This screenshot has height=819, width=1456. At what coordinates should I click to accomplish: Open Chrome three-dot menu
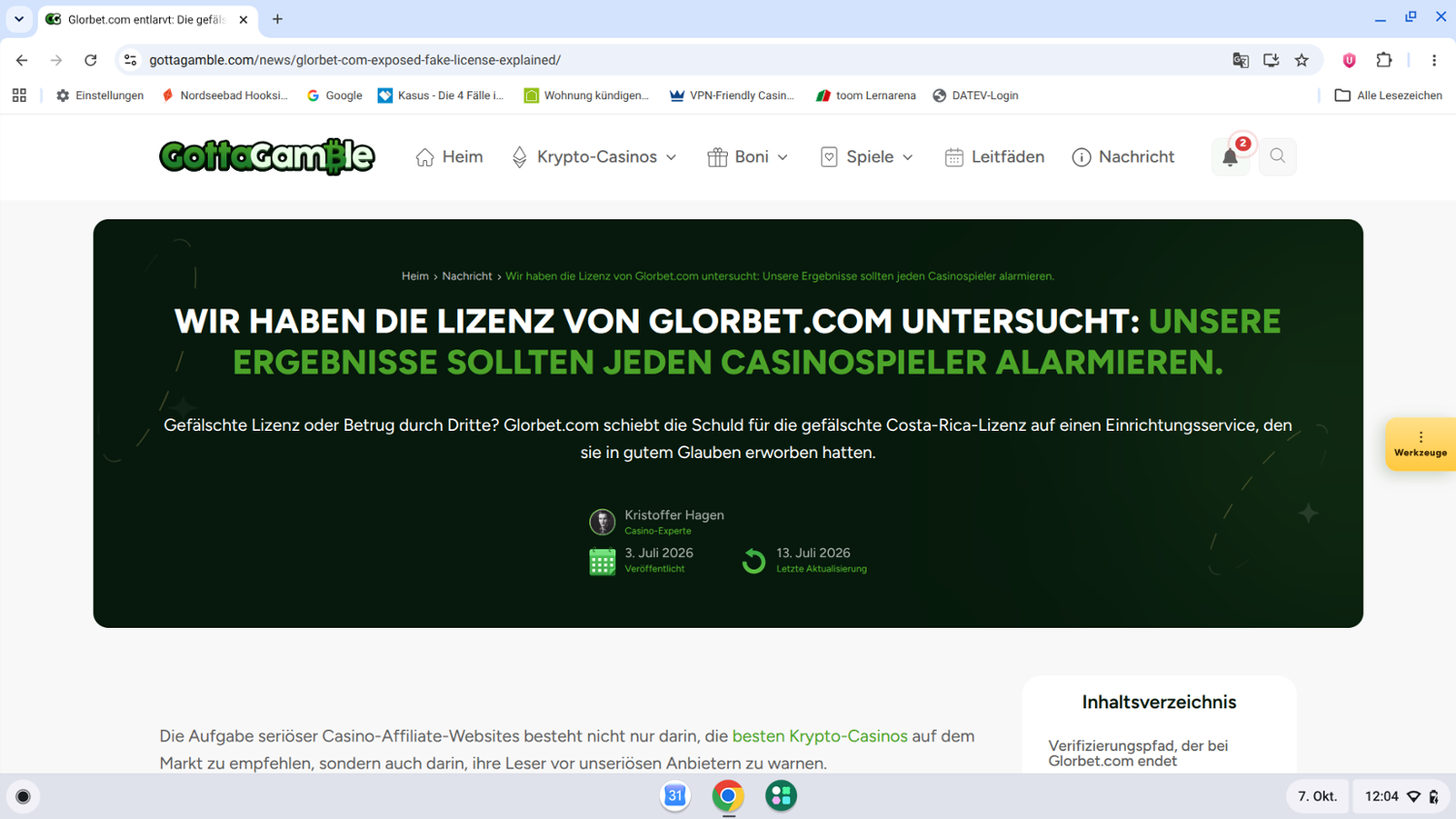1434,60
